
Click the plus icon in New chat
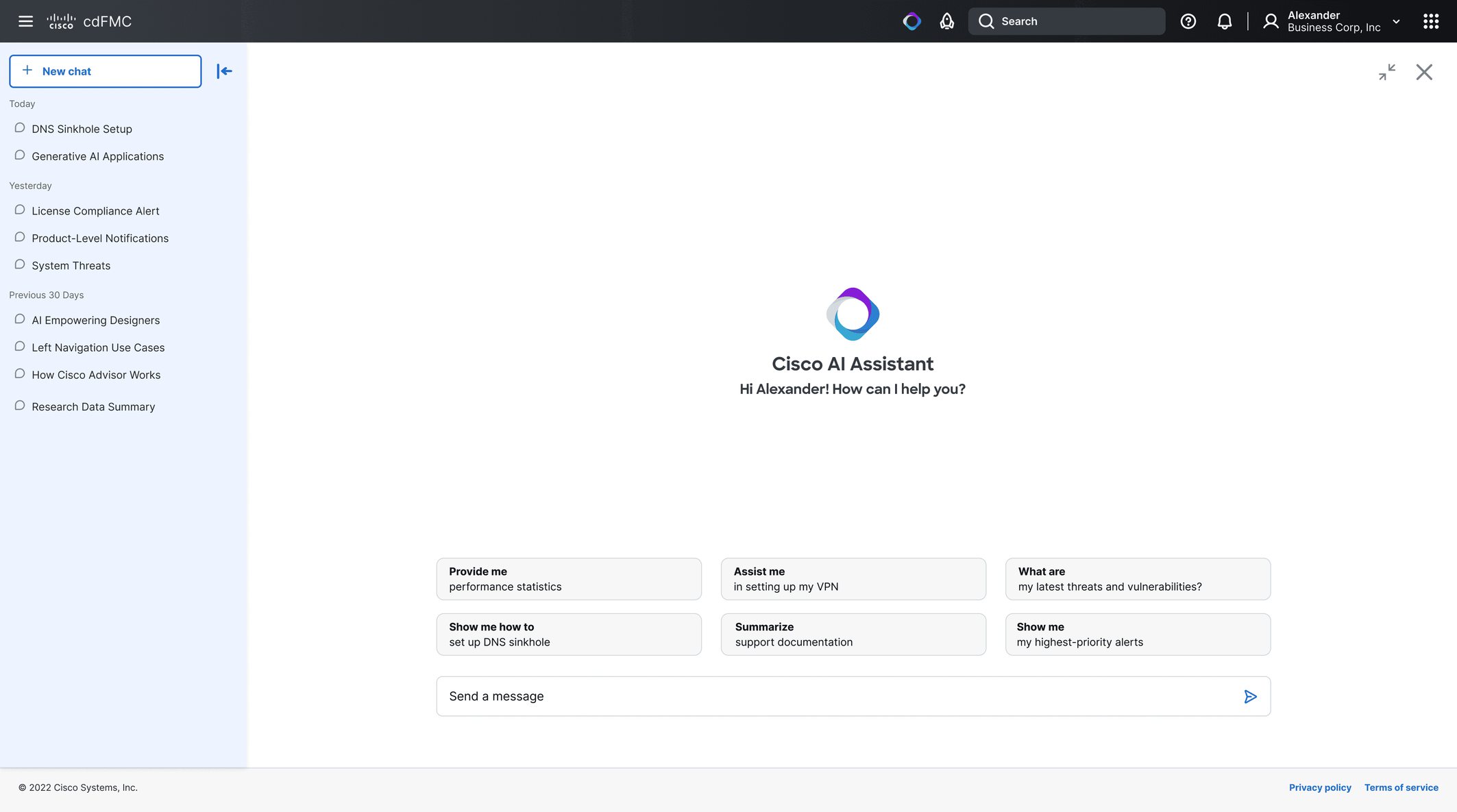[x=27, y=71]
